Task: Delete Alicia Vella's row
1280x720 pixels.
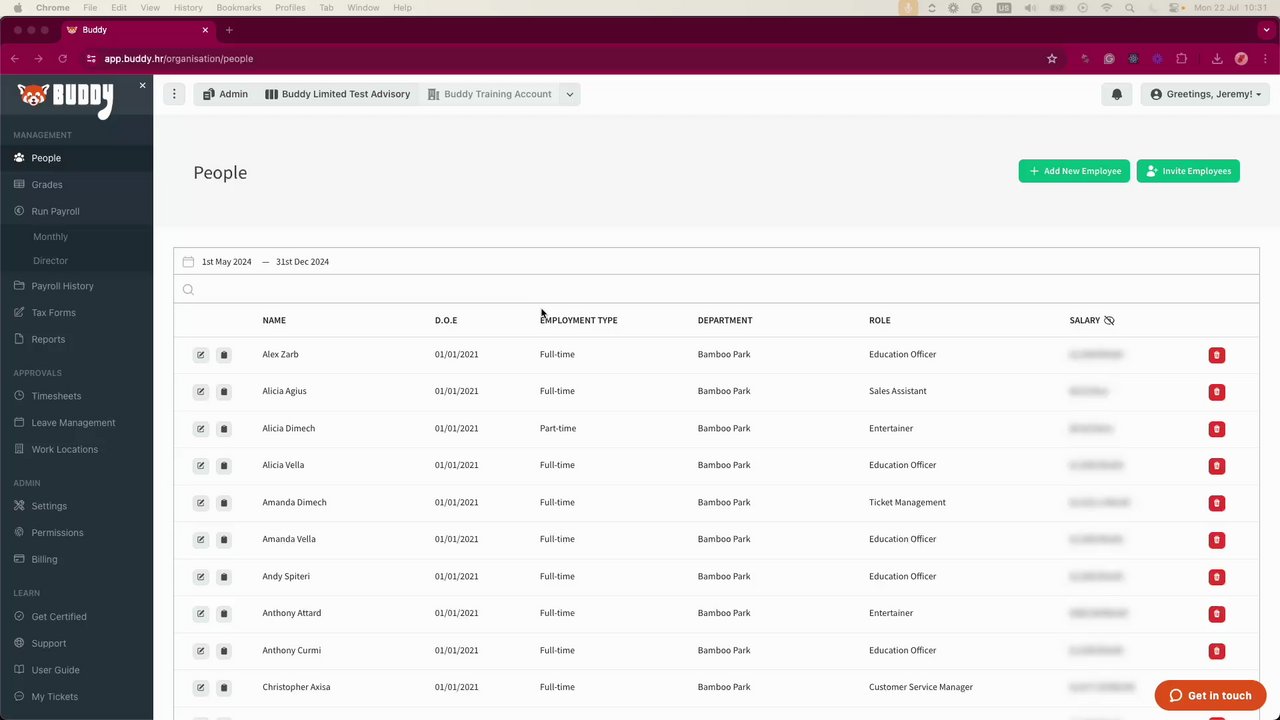Action: (x=1217, y=466)
